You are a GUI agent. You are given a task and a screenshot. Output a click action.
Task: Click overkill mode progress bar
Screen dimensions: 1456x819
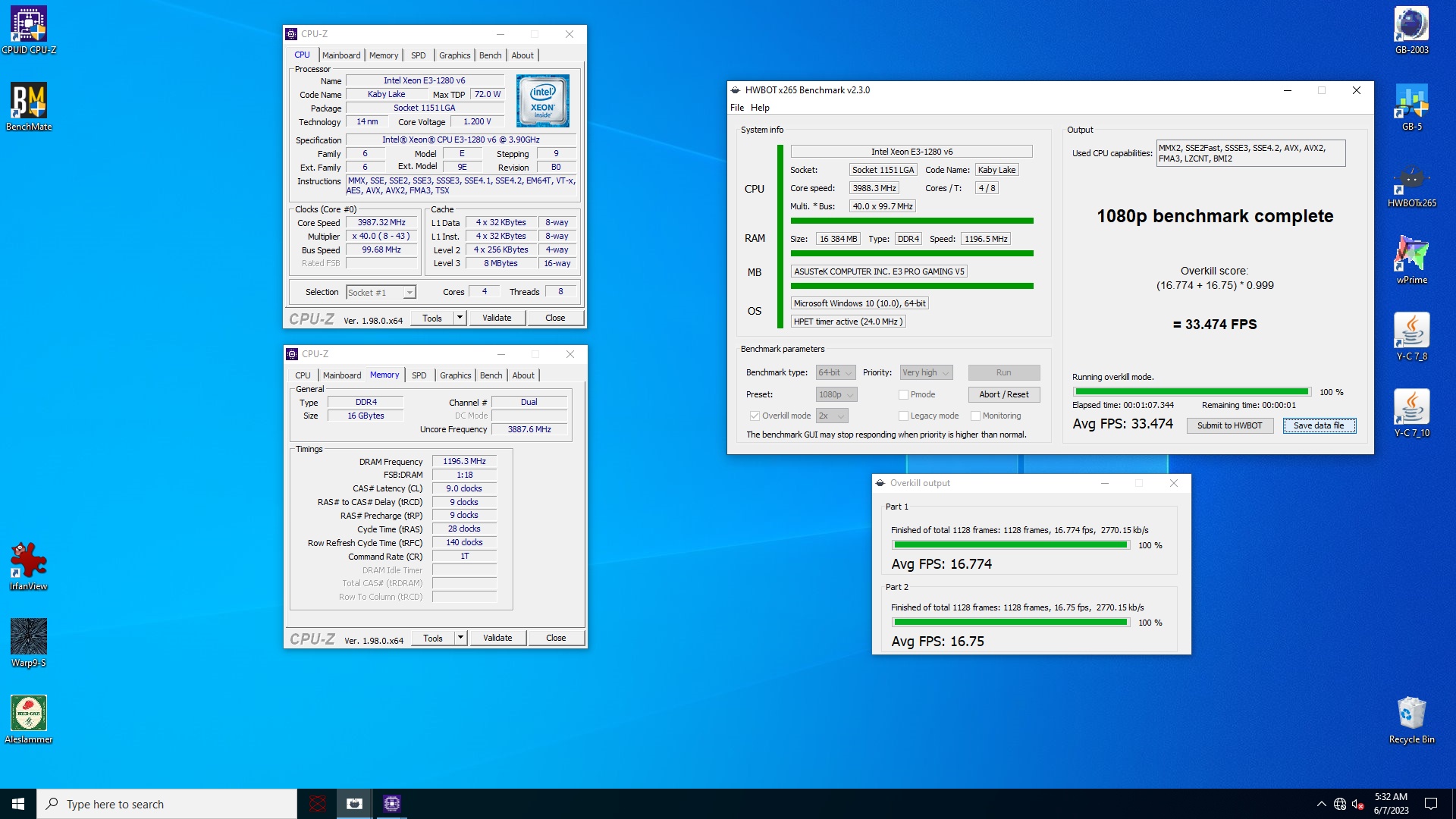(1191, 392)
